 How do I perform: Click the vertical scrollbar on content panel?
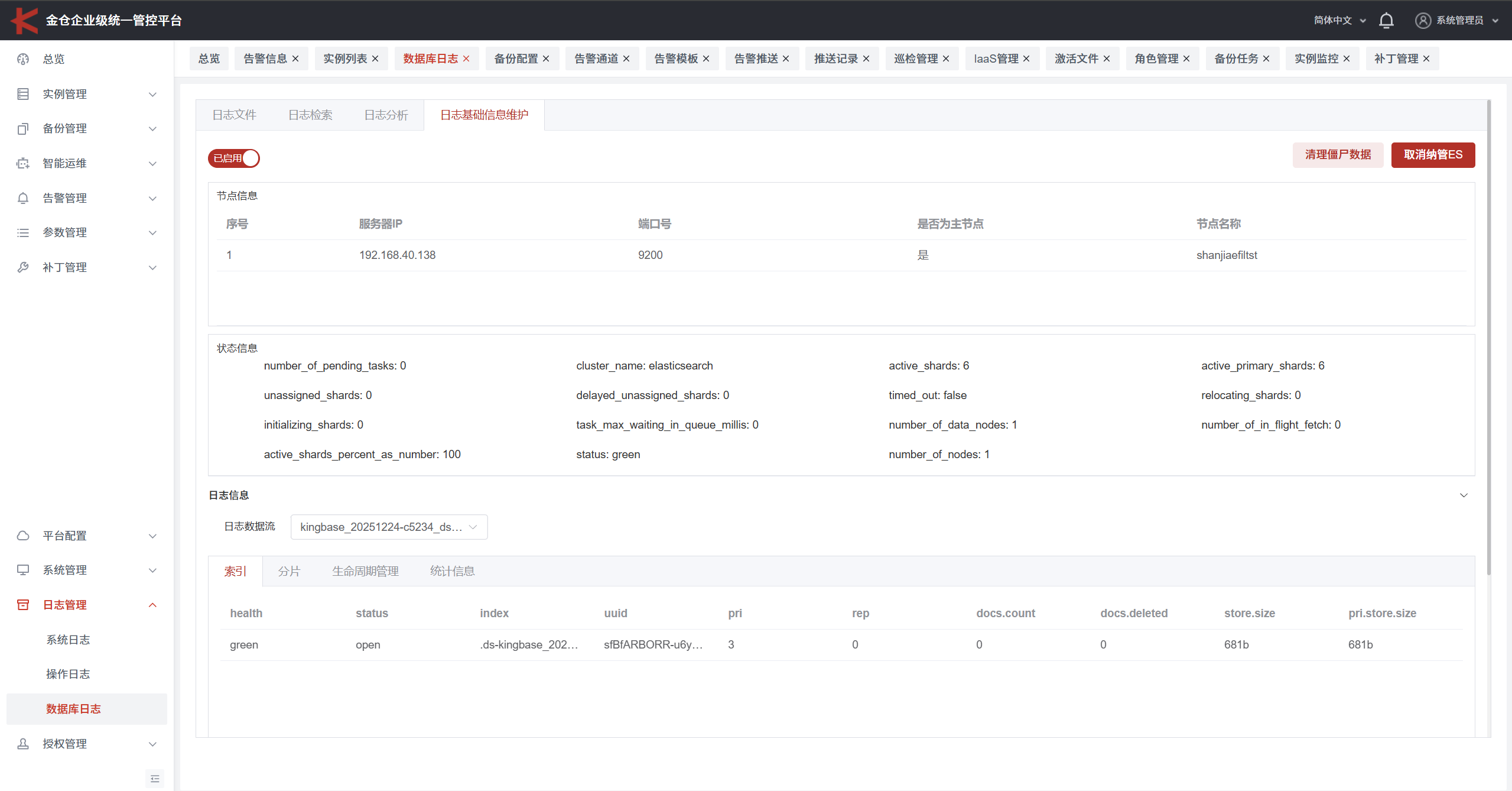click(x=1488, y=337)
